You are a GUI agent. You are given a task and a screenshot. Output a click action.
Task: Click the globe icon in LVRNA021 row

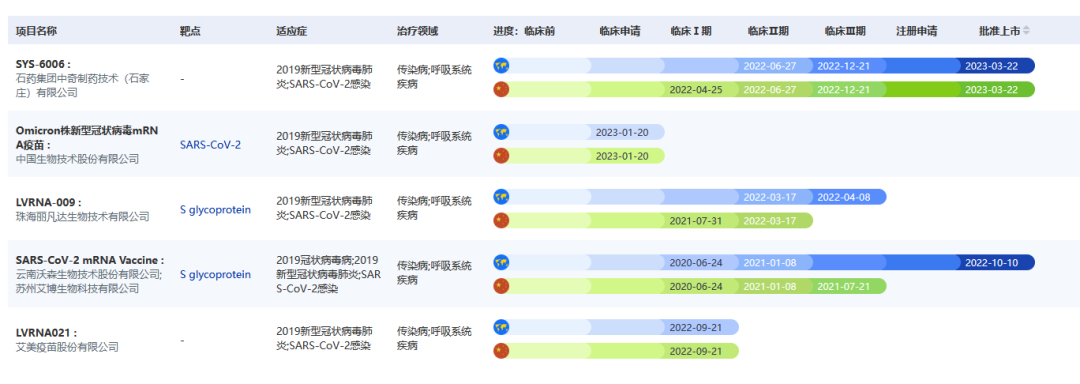tap(501, 327)
